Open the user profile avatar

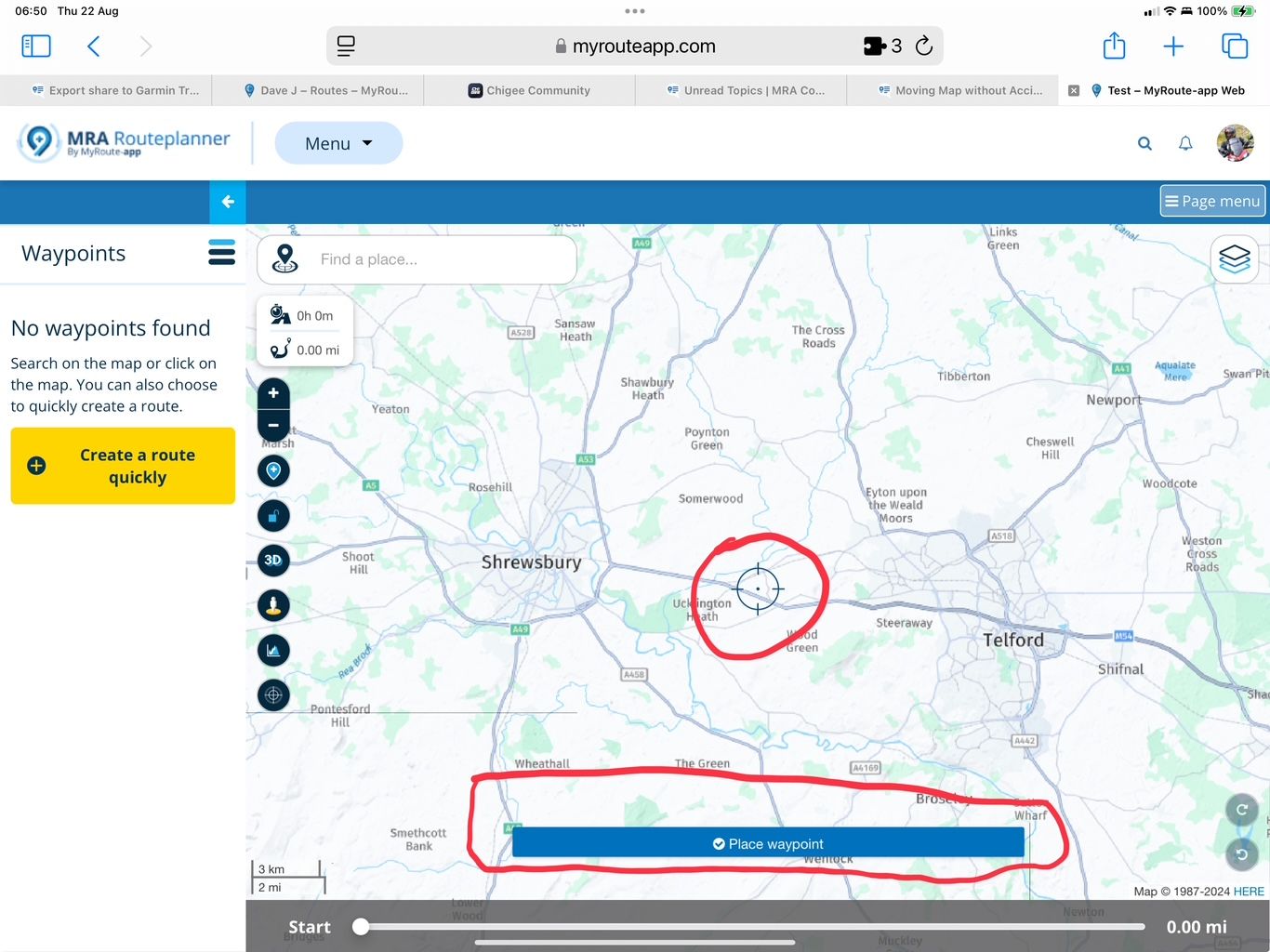coord(1235,143)
